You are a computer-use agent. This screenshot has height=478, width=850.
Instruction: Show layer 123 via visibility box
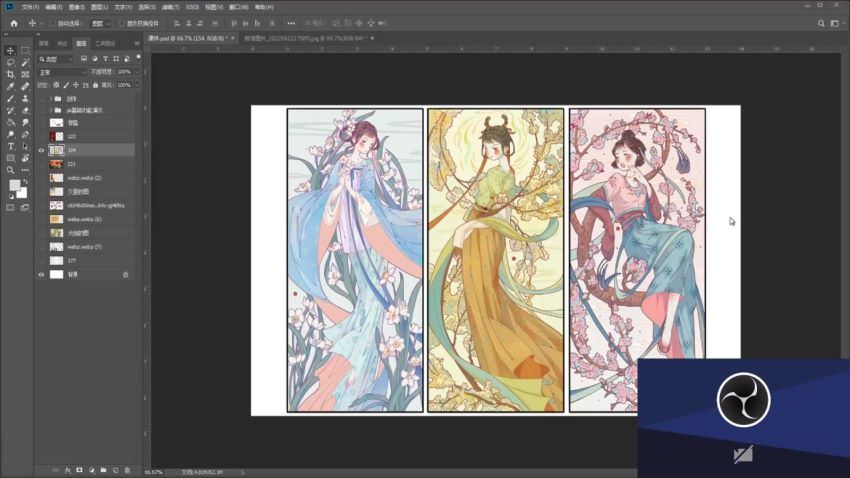(41, 137)
